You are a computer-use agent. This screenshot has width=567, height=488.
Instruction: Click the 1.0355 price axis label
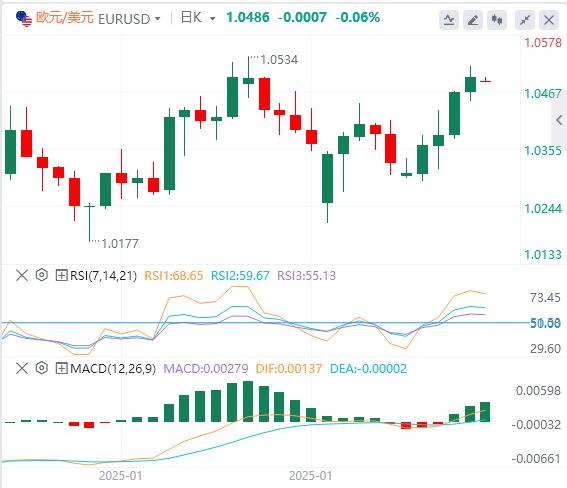coord(543,150)
